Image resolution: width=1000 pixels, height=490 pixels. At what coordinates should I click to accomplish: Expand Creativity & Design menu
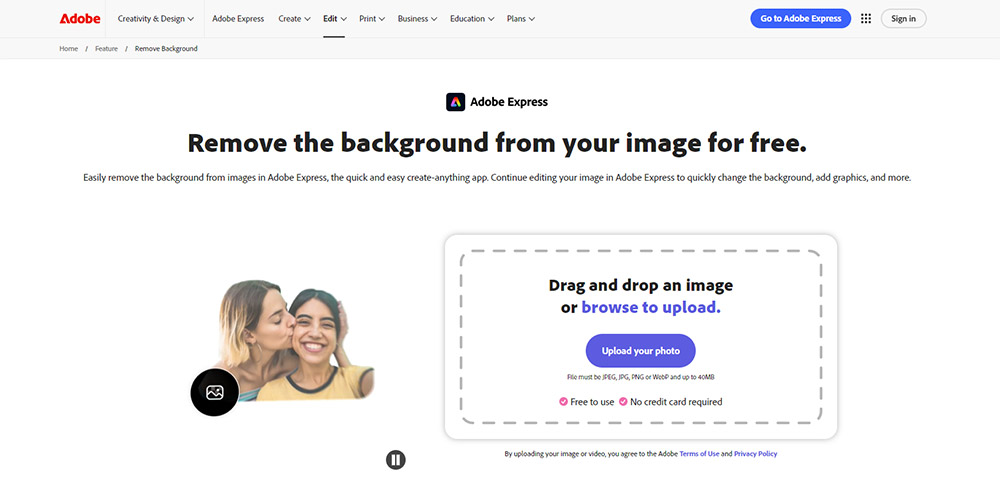[156, 19]
